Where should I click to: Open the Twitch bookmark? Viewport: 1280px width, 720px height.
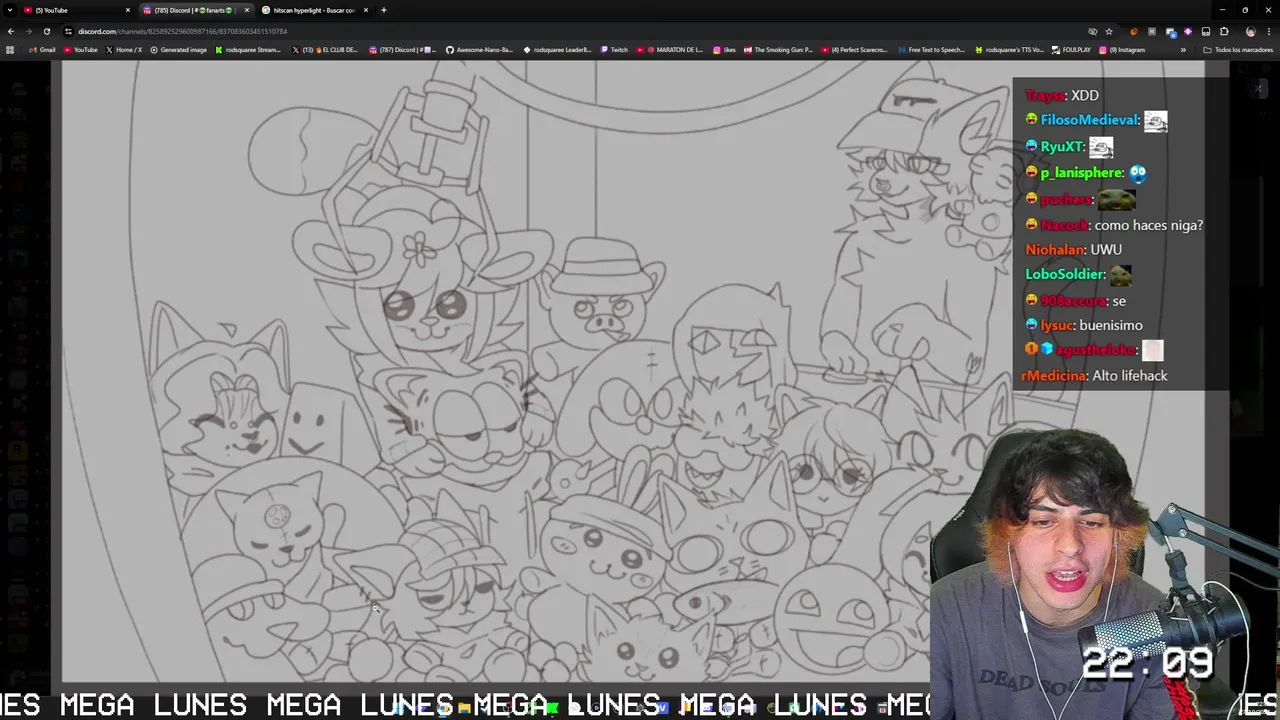point(614,50)
